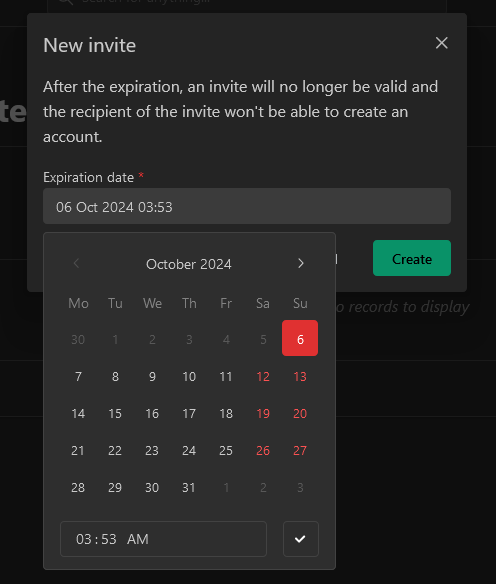Choose October 31 in calendar
Image resolution: width=496 pixels, height=584 pixels.
click(x=189, y=488)
